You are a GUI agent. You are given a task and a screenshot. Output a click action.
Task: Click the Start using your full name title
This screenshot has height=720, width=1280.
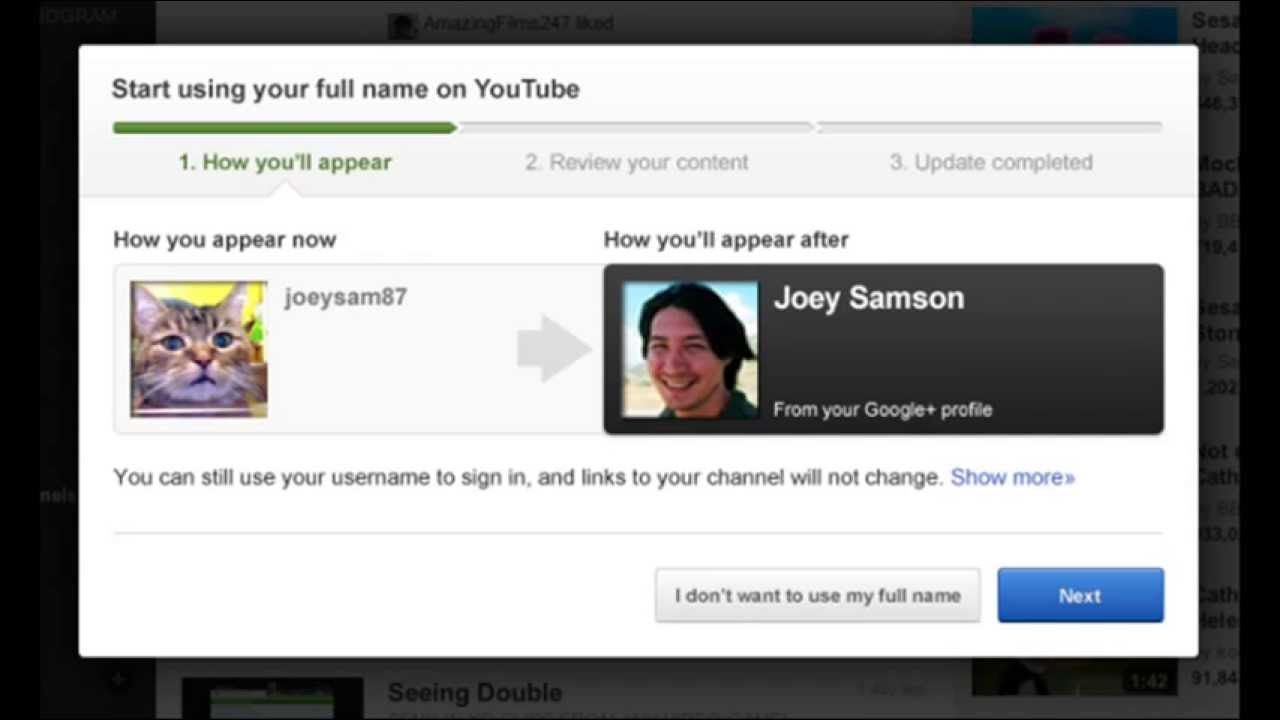(x=345, y=88)
